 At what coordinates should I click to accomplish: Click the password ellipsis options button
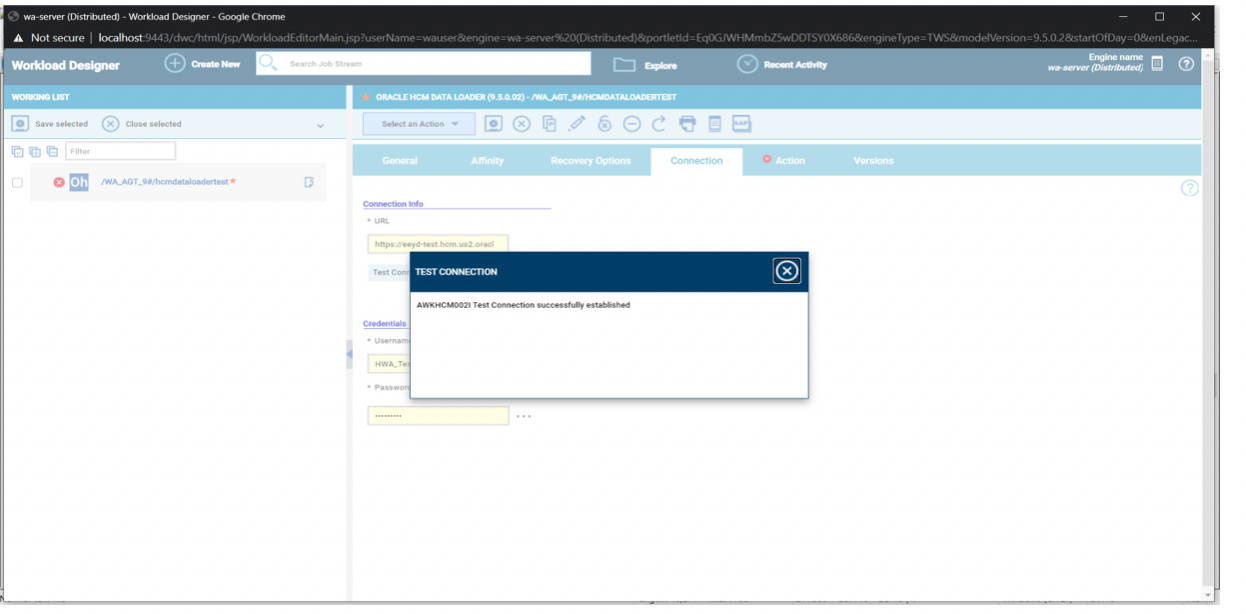point(524,416)
